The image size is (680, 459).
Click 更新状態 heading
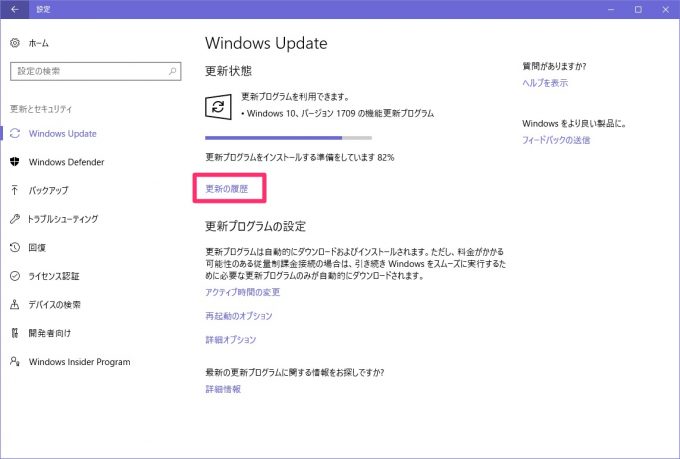pos(229,71)
